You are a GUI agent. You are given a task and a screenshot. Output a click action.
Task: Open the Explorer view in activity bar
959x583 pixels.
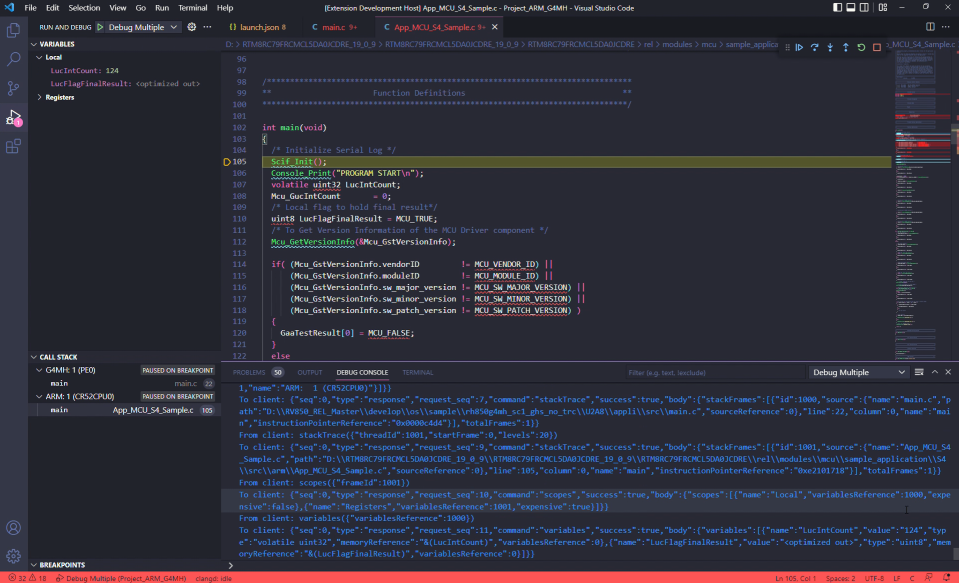pos(14,30)
